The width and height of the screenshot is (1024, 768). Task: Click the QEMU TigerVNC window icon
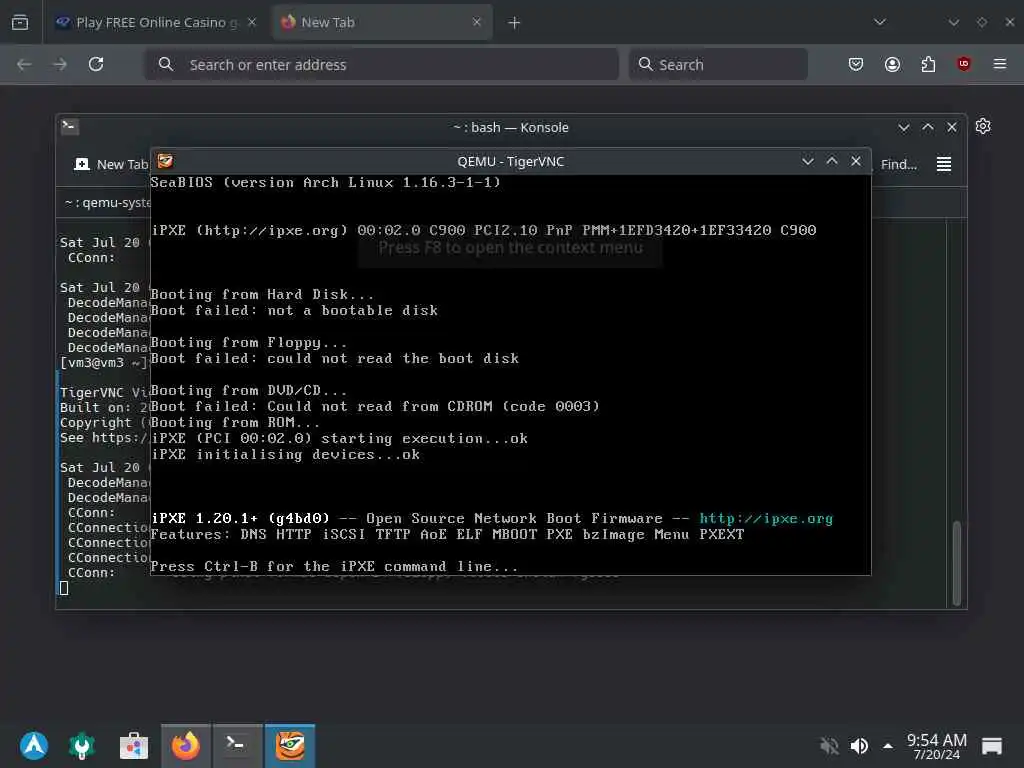tap(165, 161)
